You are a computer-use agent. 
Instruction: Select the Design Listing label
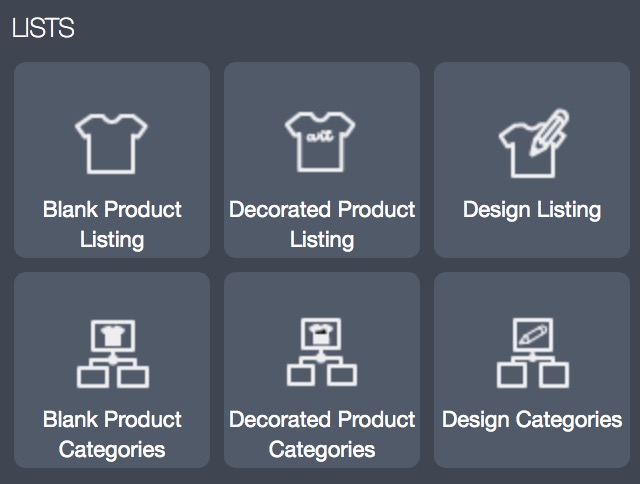[532, 211]
